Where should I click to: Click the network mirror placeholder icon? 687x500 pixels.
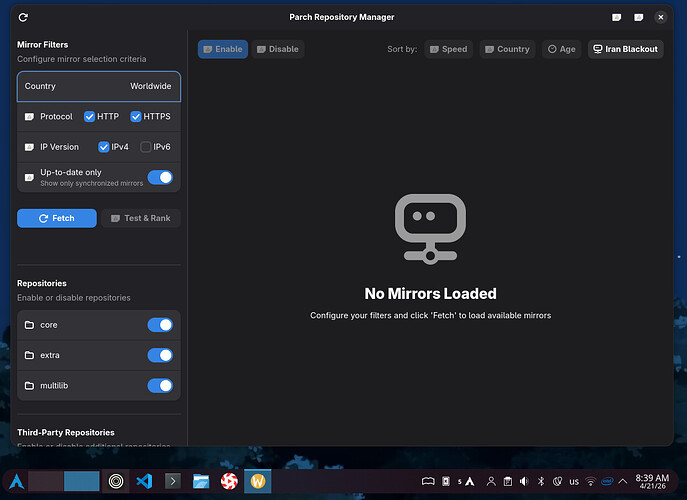tap(430, 229)
